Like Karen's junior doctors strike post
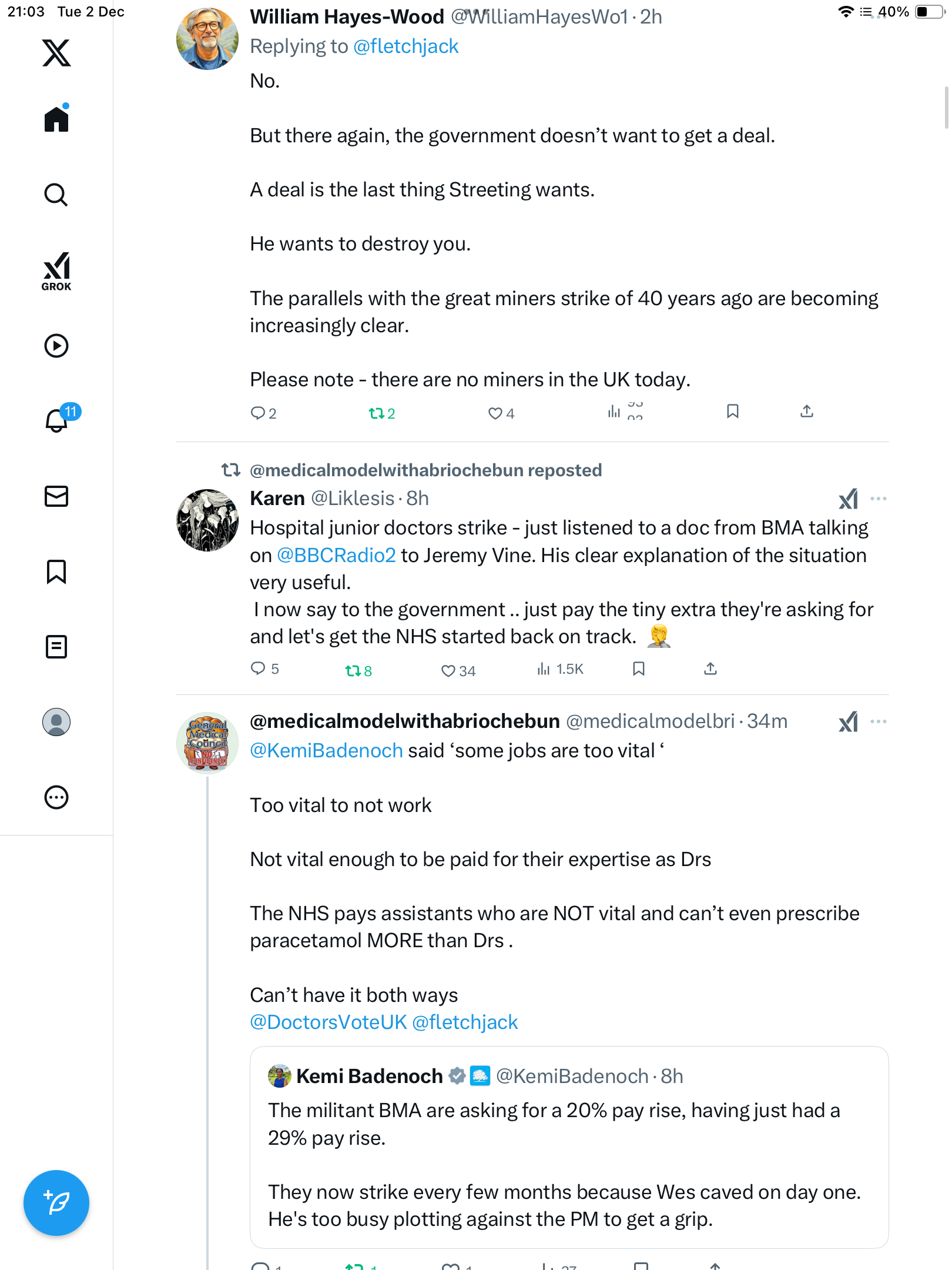Viewport: 952px width, 1270px height. [448, 670]
